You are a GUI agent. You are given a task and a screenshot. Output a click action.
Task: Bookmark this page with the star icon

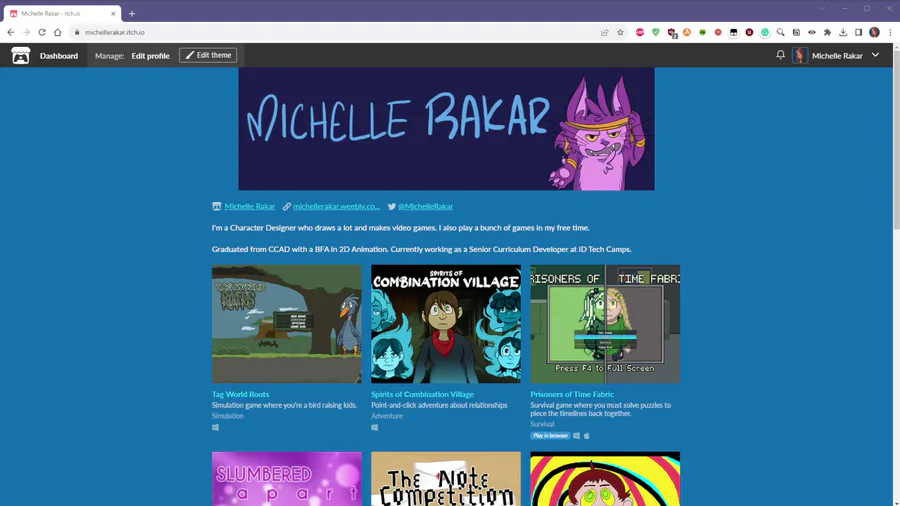coord(620,32)
